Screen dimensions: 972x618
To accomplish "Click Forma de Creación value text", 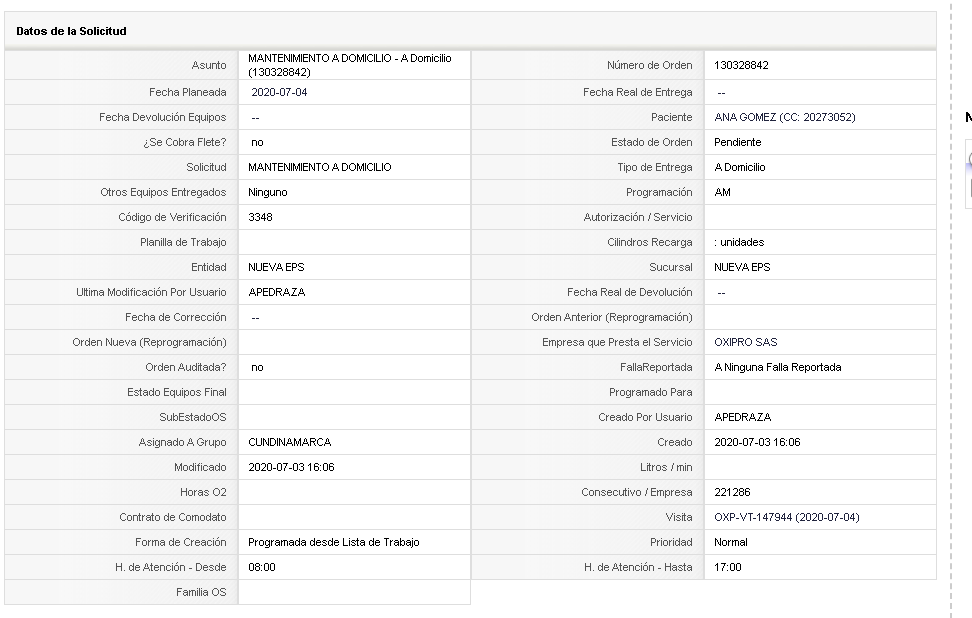I will pyautogui.click(x=334, y=542).
